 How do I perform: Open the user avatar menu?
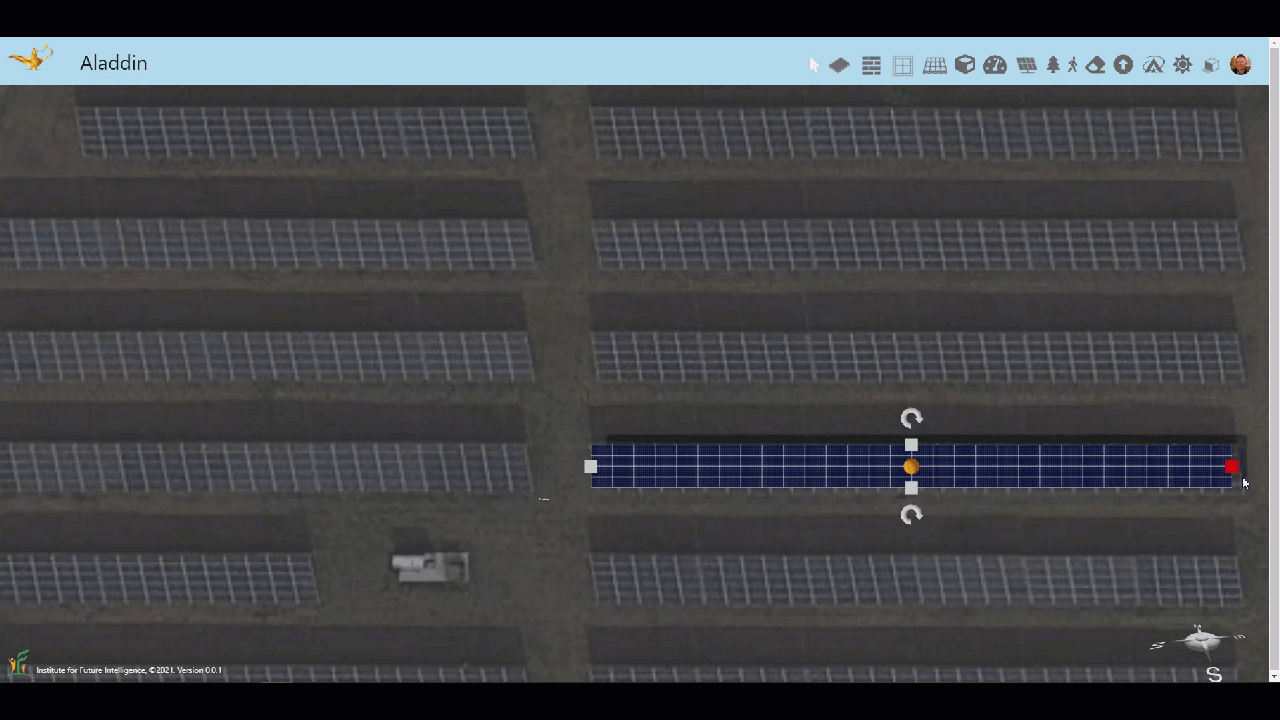(1240, 65)
